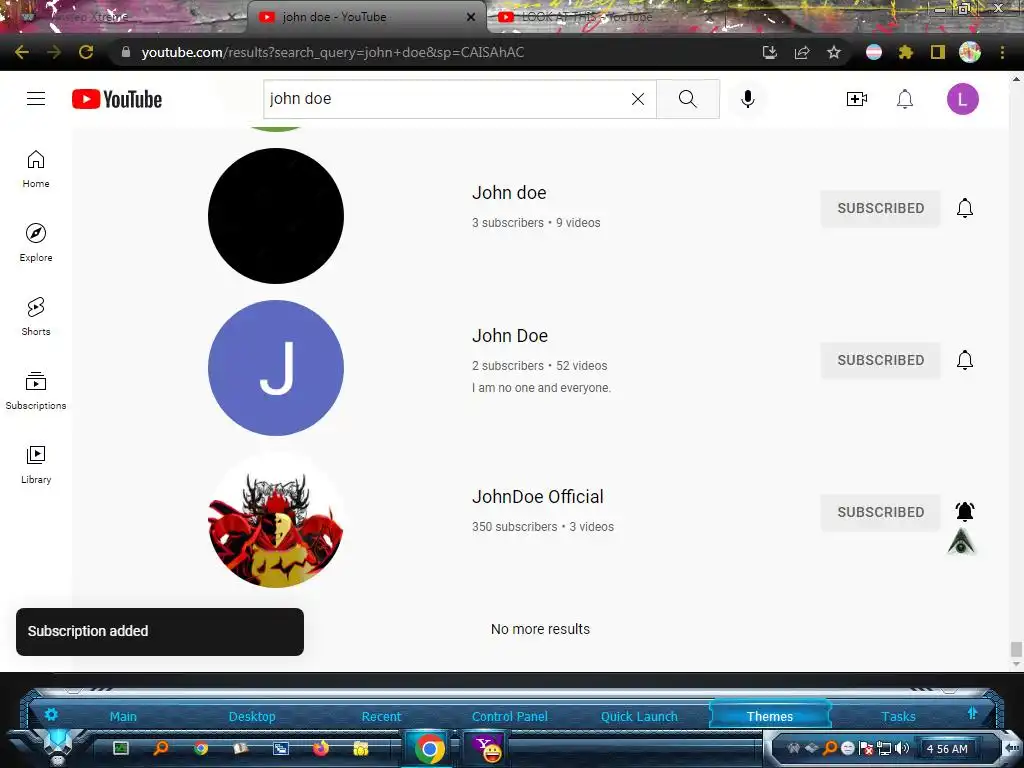Open YouTube notifications bell in header
1024x768 pixels.
coord(904,99)
